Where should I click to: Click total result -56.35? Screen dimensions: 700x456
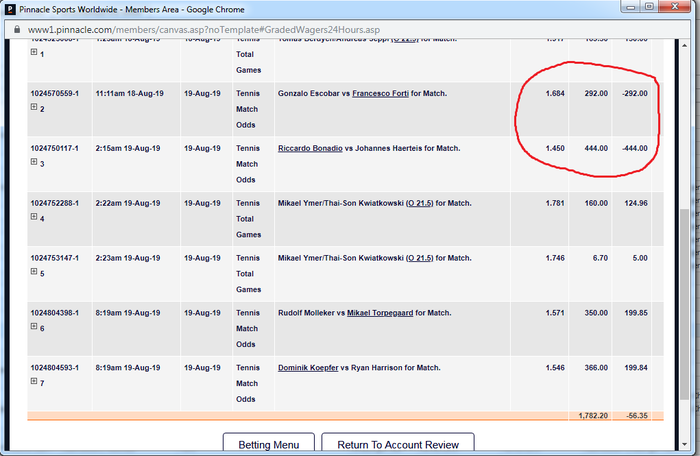[x=637, y=416]
